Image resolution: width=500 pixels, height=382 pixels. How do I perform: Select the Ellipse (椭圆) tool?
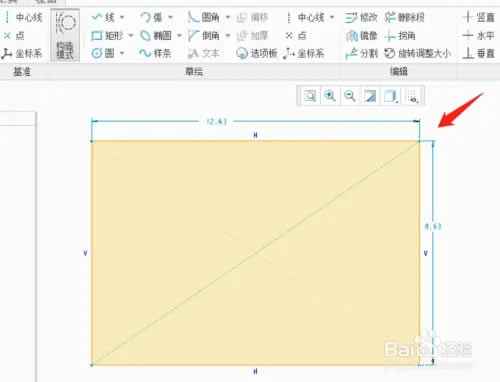click(x=156, y=35)
